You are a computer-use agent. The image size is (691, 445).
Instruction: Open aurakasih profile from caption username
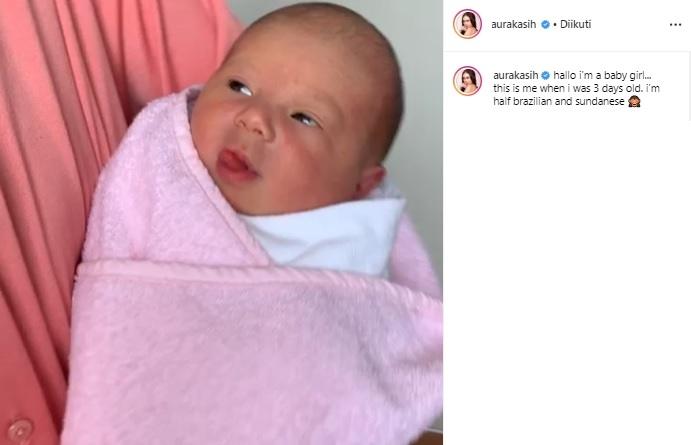point(516,75)
